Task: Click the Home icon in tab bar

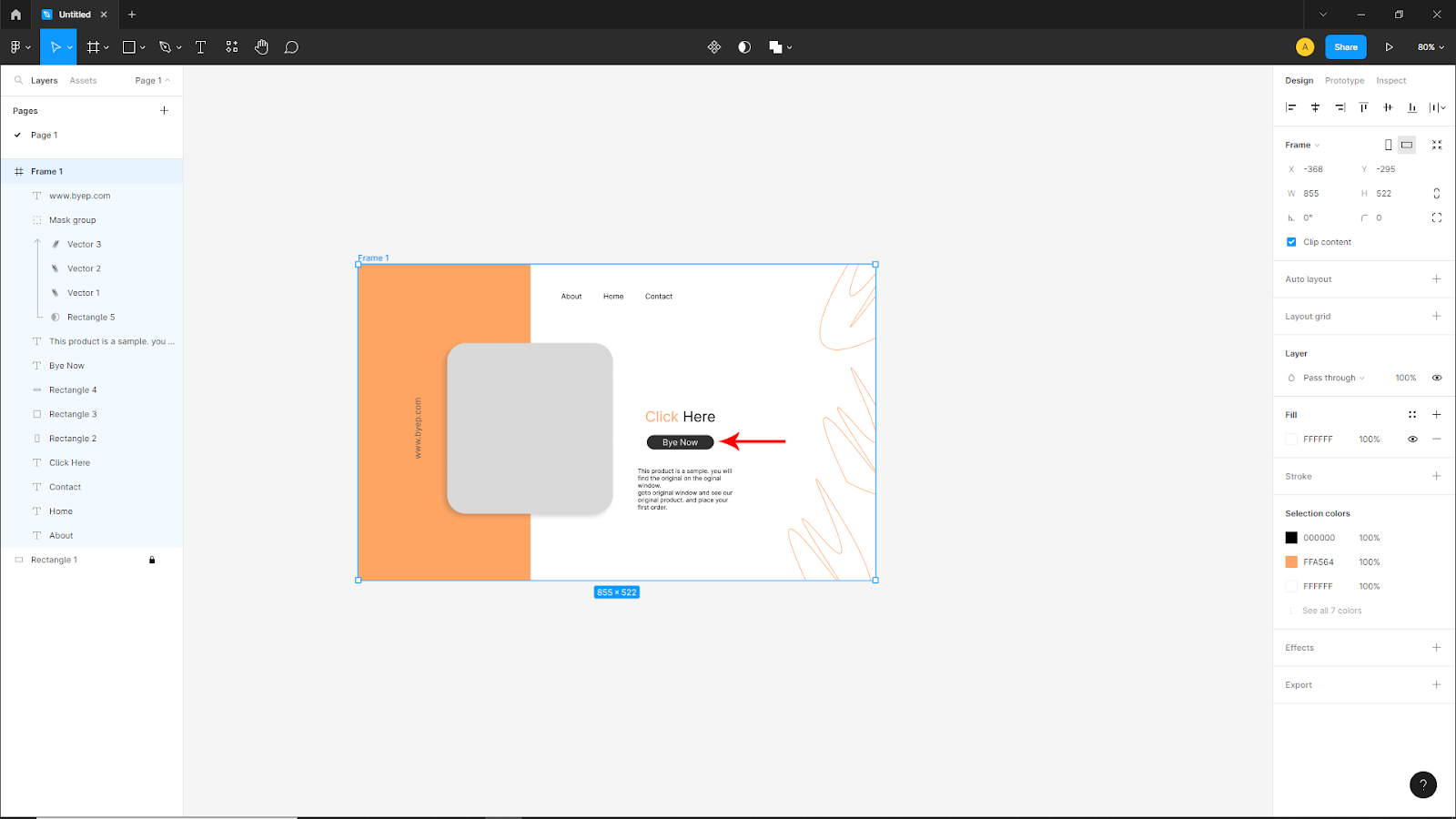Action: 15,15
